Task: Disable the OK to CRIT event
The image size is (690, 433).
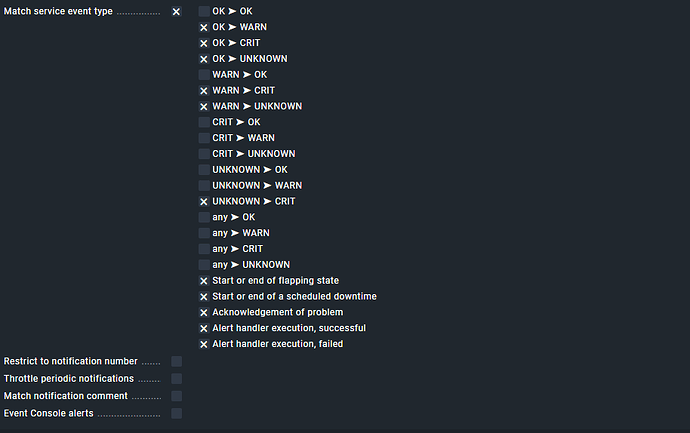Action: (x=204, y=43)
